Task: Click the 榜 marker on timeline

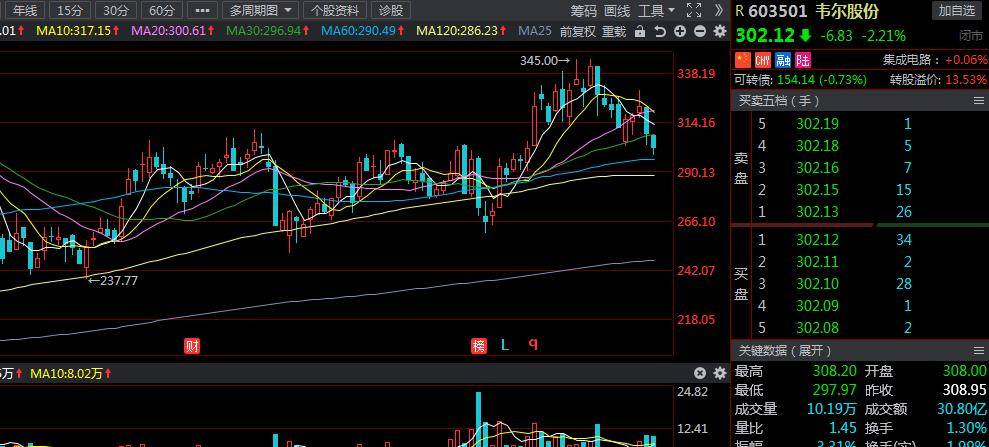Action: (x=479, y=345)
